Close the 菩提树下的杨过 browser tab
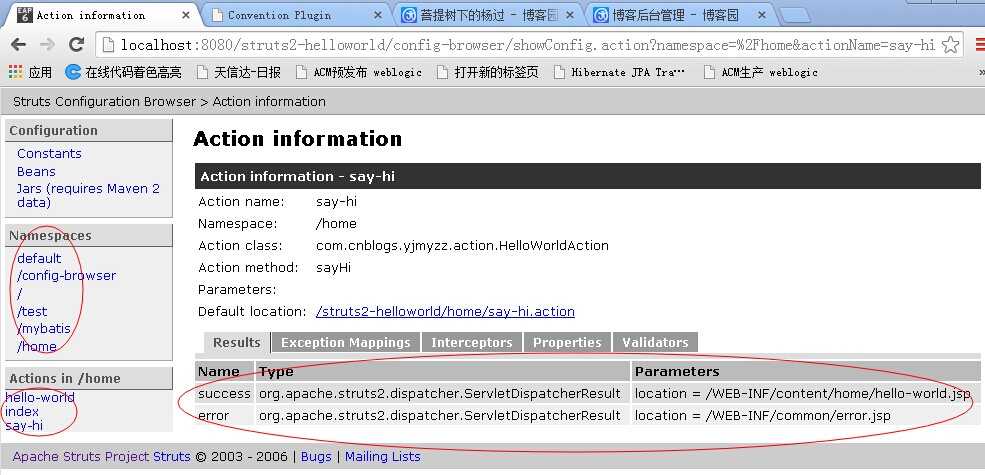985x475 pixels. click(x=568, y=15)
